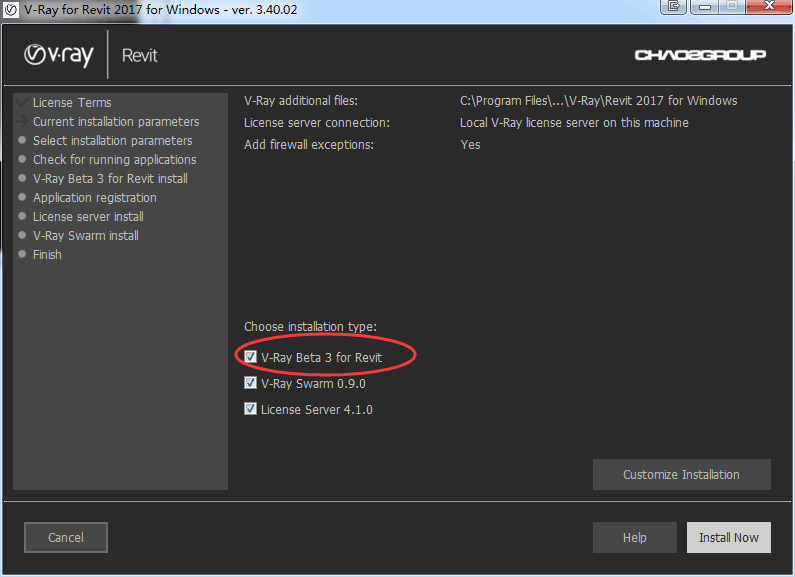Click the bullet beside License server install

tap(22, 217)
